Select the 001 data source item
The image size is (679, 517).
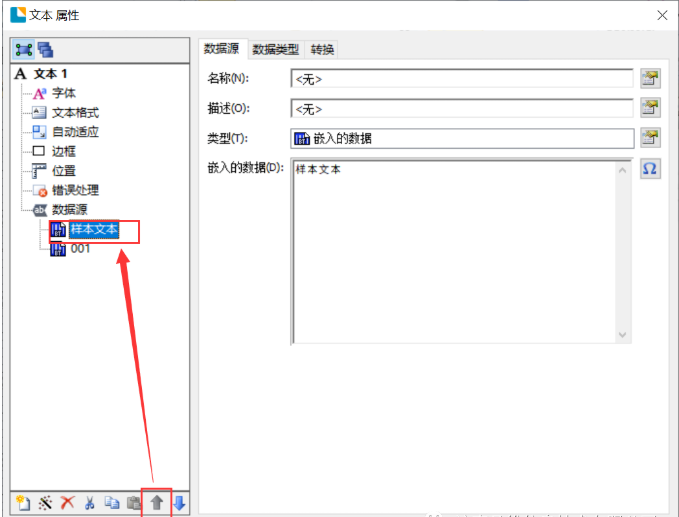pyautogui.click(x=80, y=248)
